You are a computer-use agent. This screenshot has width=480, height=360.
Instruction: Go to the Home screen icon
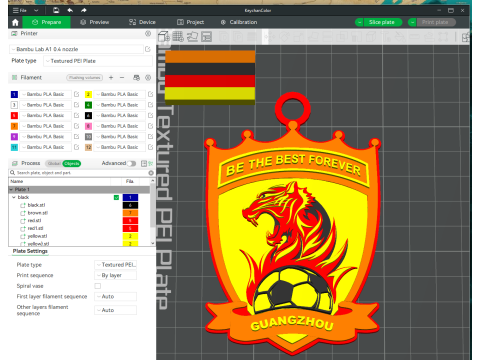pyautogui.click(x=15, y=22)
